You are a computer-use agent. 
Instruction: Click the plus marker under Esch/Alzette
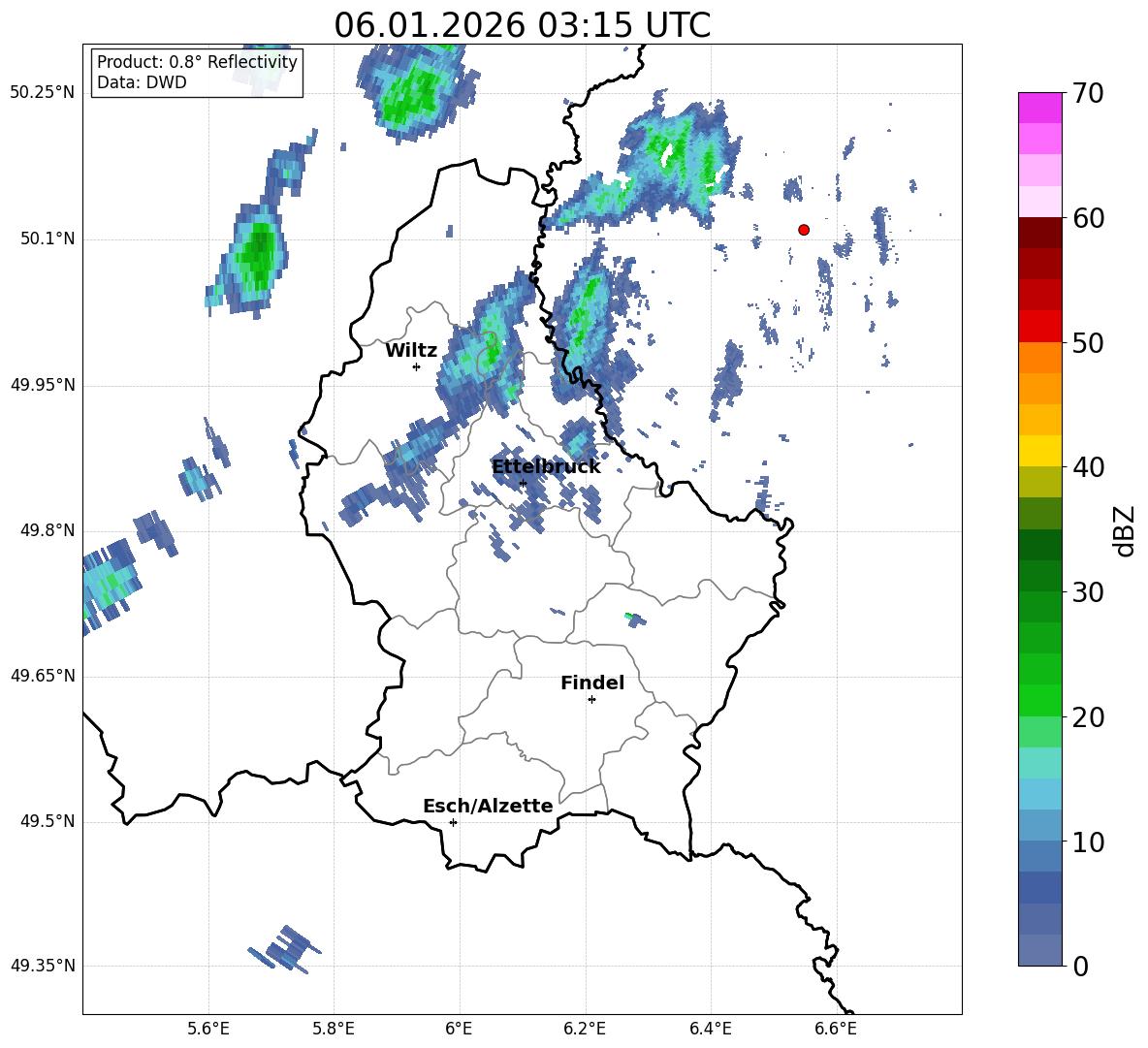point(453,822)
